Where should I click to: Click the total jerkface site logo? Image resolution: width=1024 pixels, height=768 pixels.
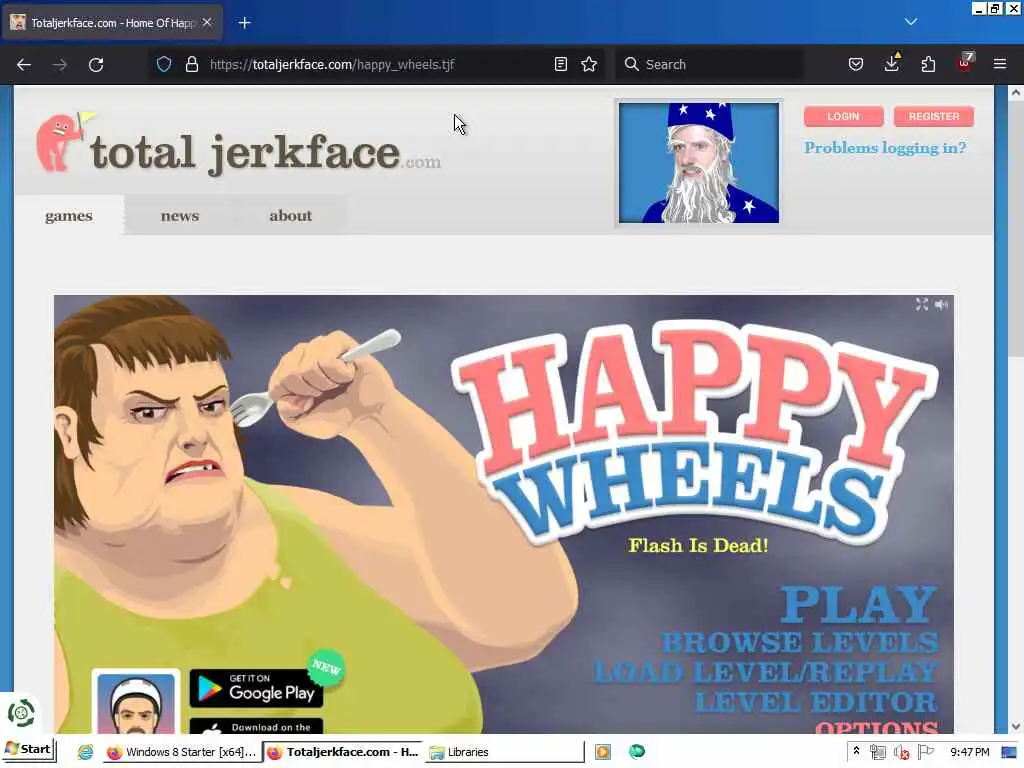coord(238,144)
